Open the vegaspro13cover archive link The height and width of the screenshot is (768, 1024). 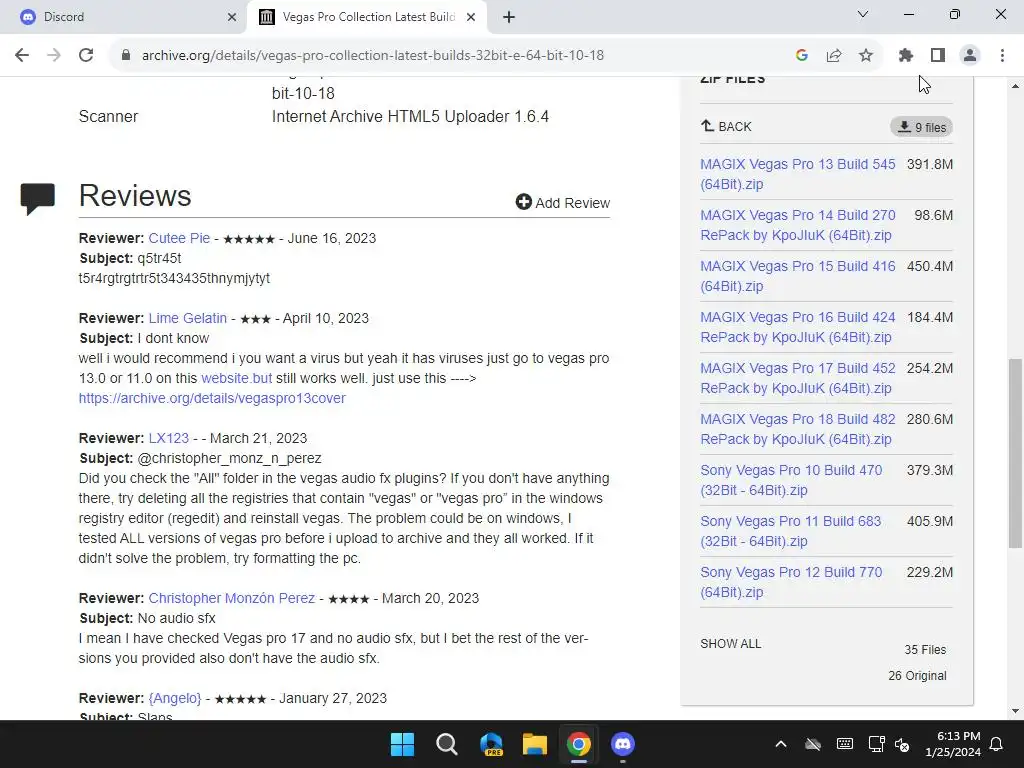[212, 398]
